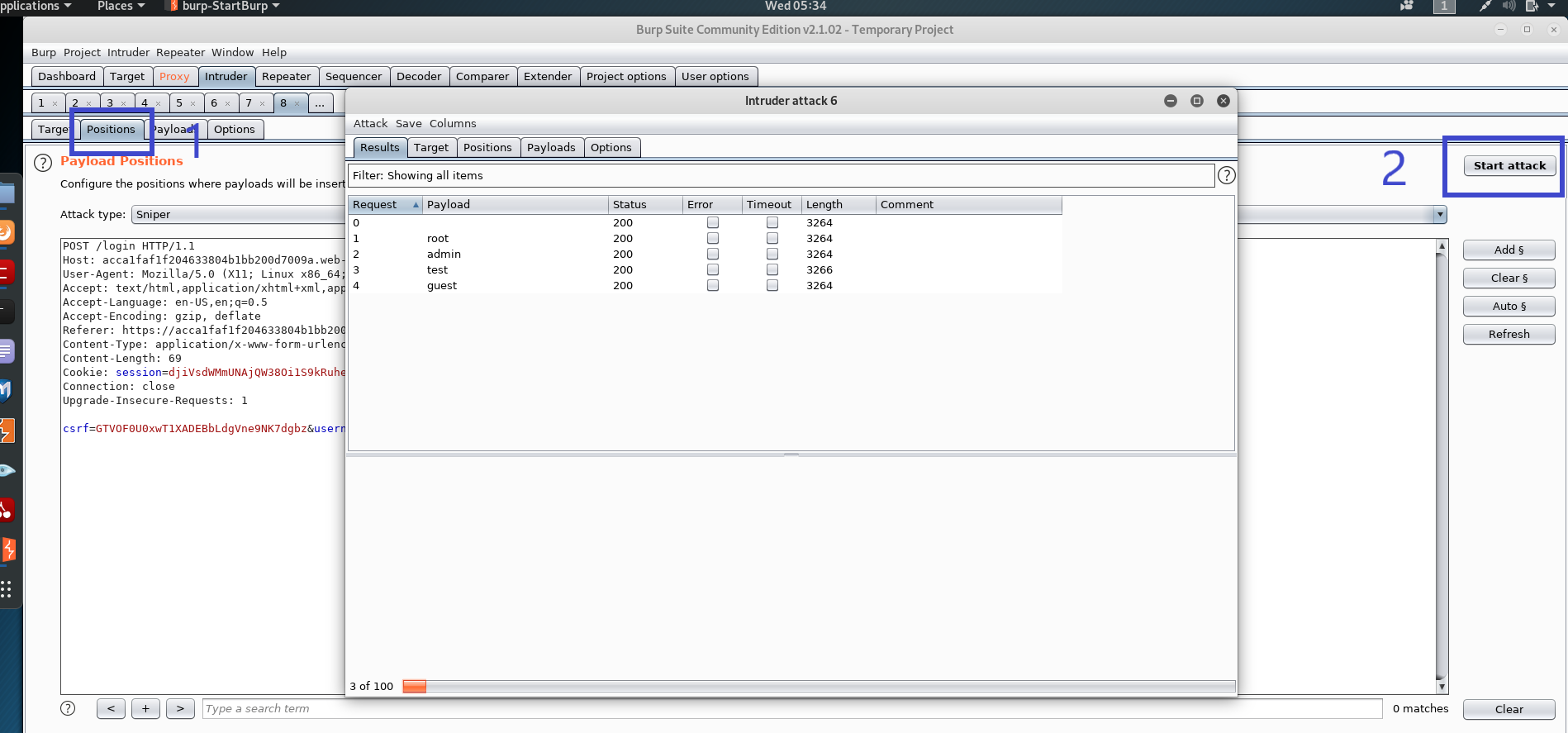The image size is (1568, 733).
Task: Open the Places menu in top bar
Action: point(121,6)
